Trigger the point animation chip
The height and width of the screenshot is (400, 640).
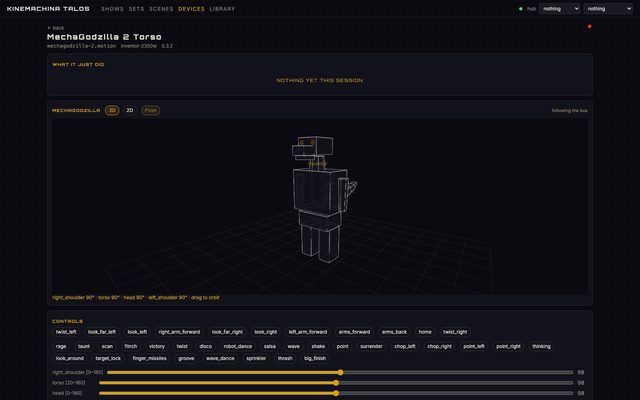pos(342,346)
